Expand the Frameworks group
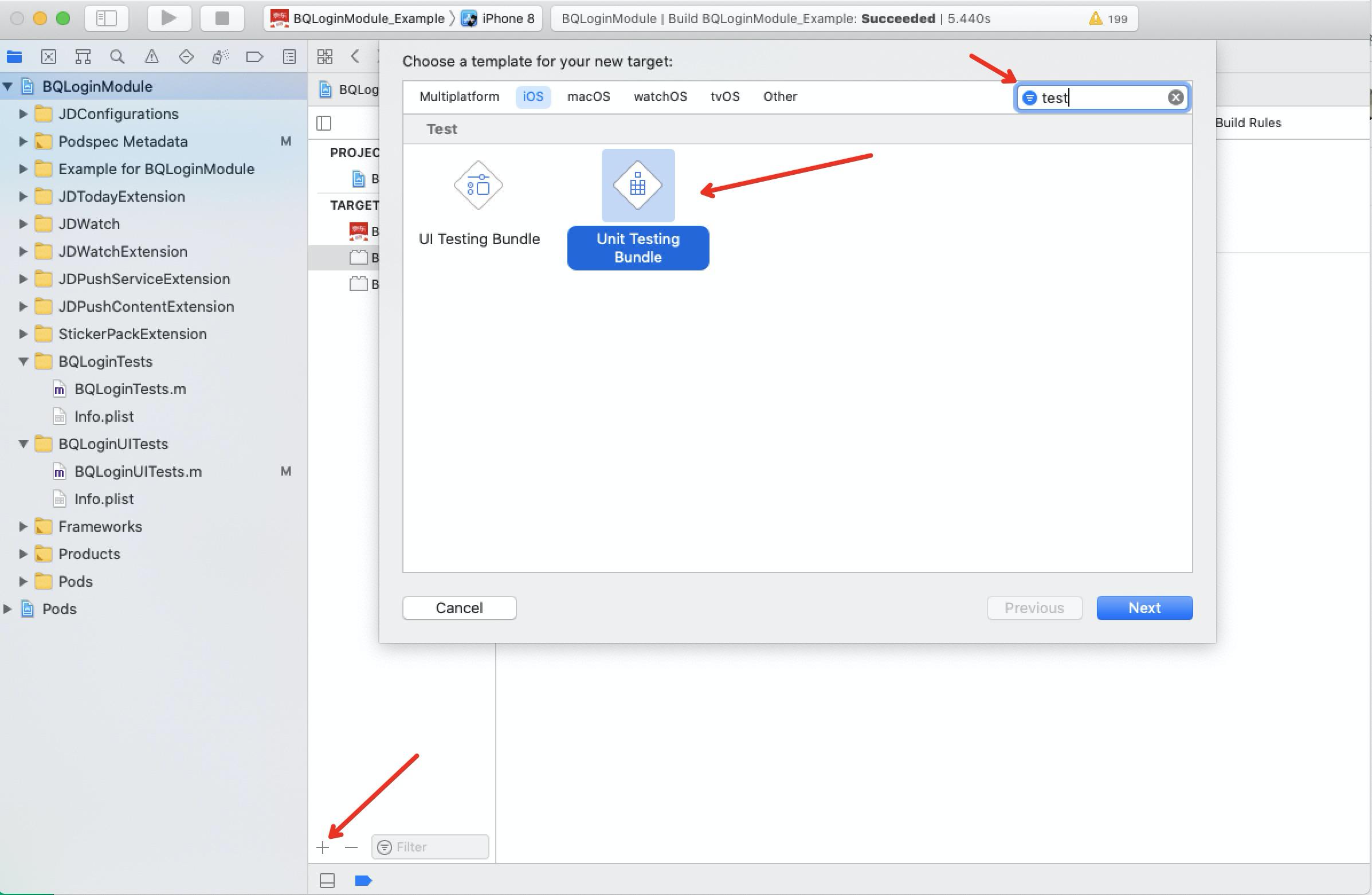The width and height of the screenshot is (1372, 895). tap(23, 525)
